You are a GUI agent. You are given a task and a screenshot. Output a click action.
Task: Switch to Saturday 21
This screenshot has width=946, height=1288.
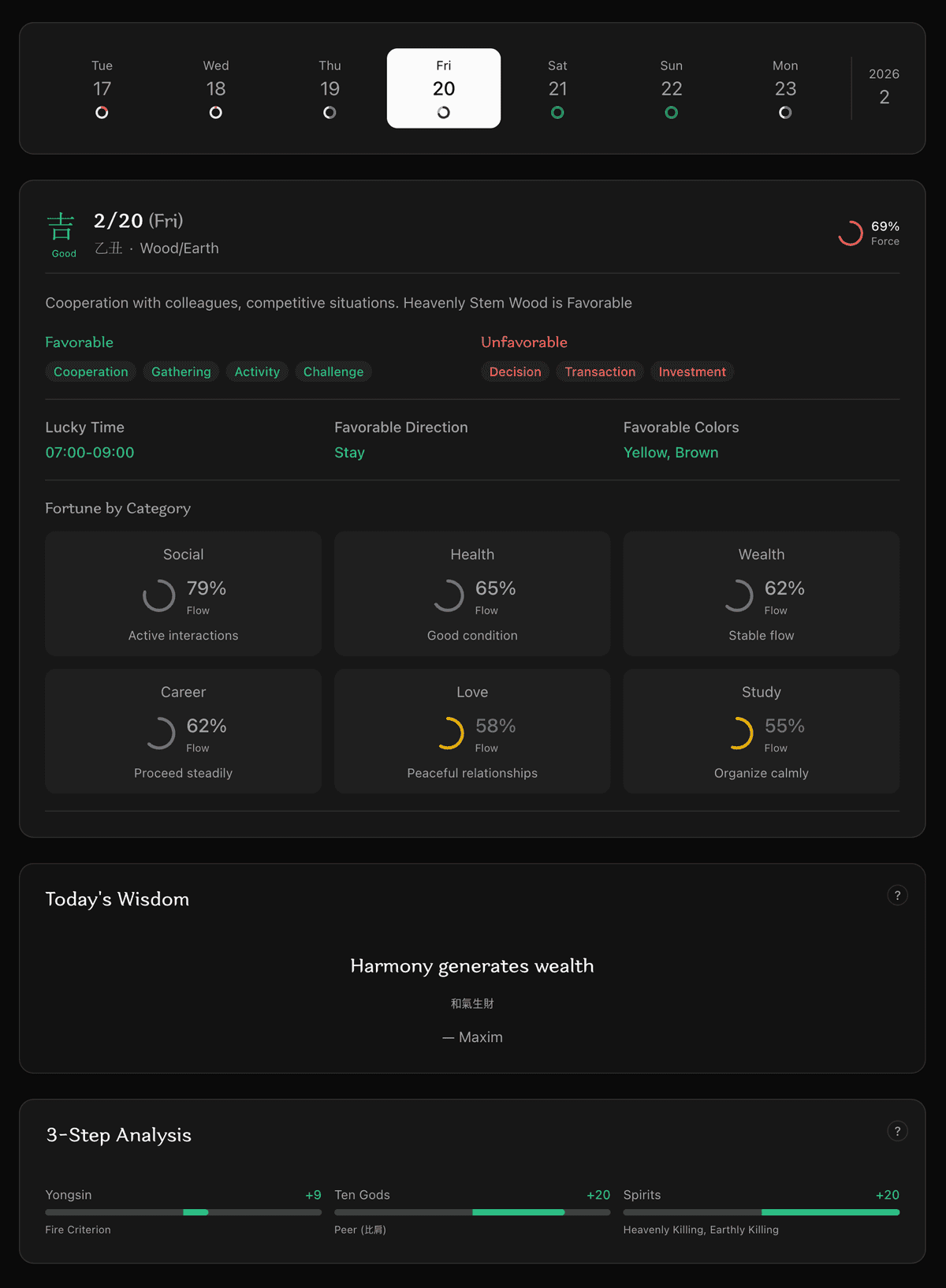[557, 88]
